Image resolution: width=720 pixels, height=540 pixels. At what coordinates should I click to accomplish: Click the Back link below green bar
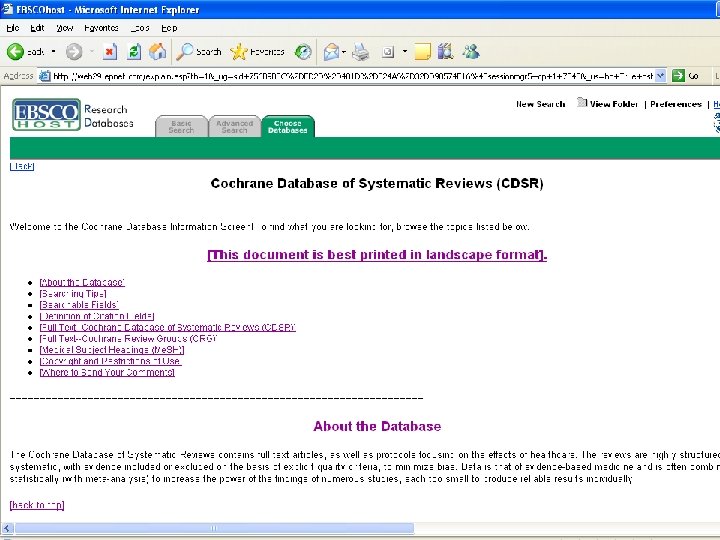22,166
